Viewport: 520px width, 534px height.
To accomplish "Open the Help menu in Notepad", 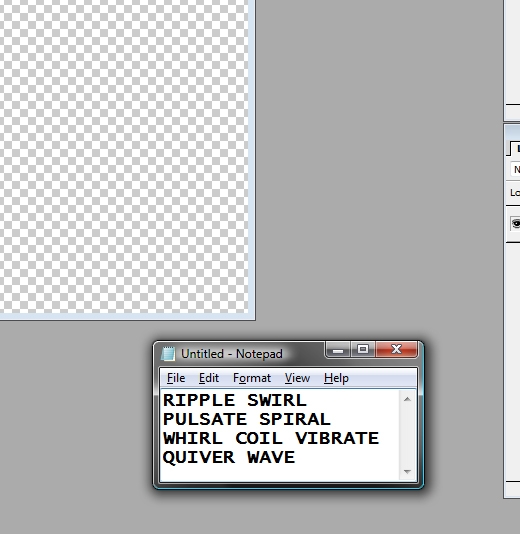I will click(x=336, y=378).
